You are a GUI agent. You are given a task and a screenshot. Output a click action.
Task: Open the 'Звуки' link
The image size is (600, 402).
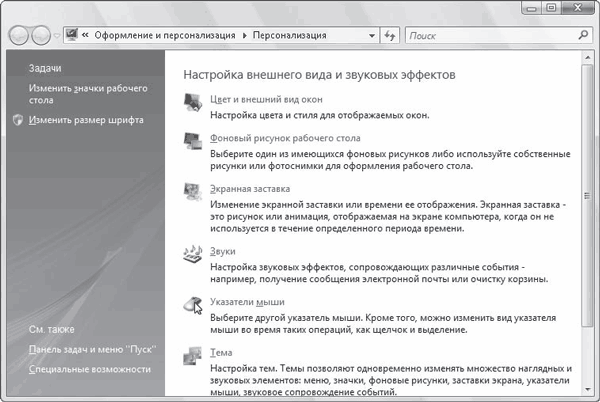[223, 251]
